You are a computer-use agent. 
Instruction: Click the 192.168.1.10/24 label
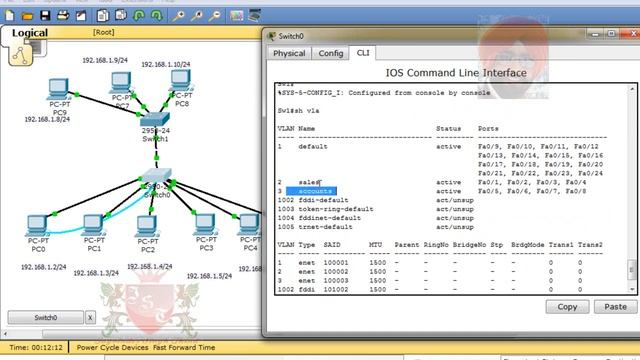(x=166, y=64)
